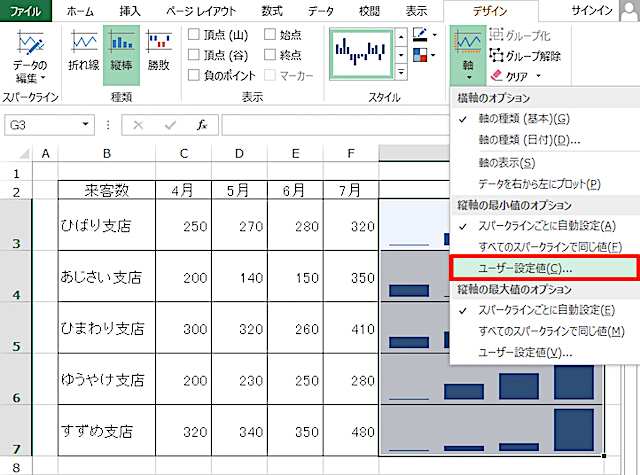This screenshot has width=640, height=475.
Task: Expand the クリア dropdown arrow
Action: (x=538, y=76)
